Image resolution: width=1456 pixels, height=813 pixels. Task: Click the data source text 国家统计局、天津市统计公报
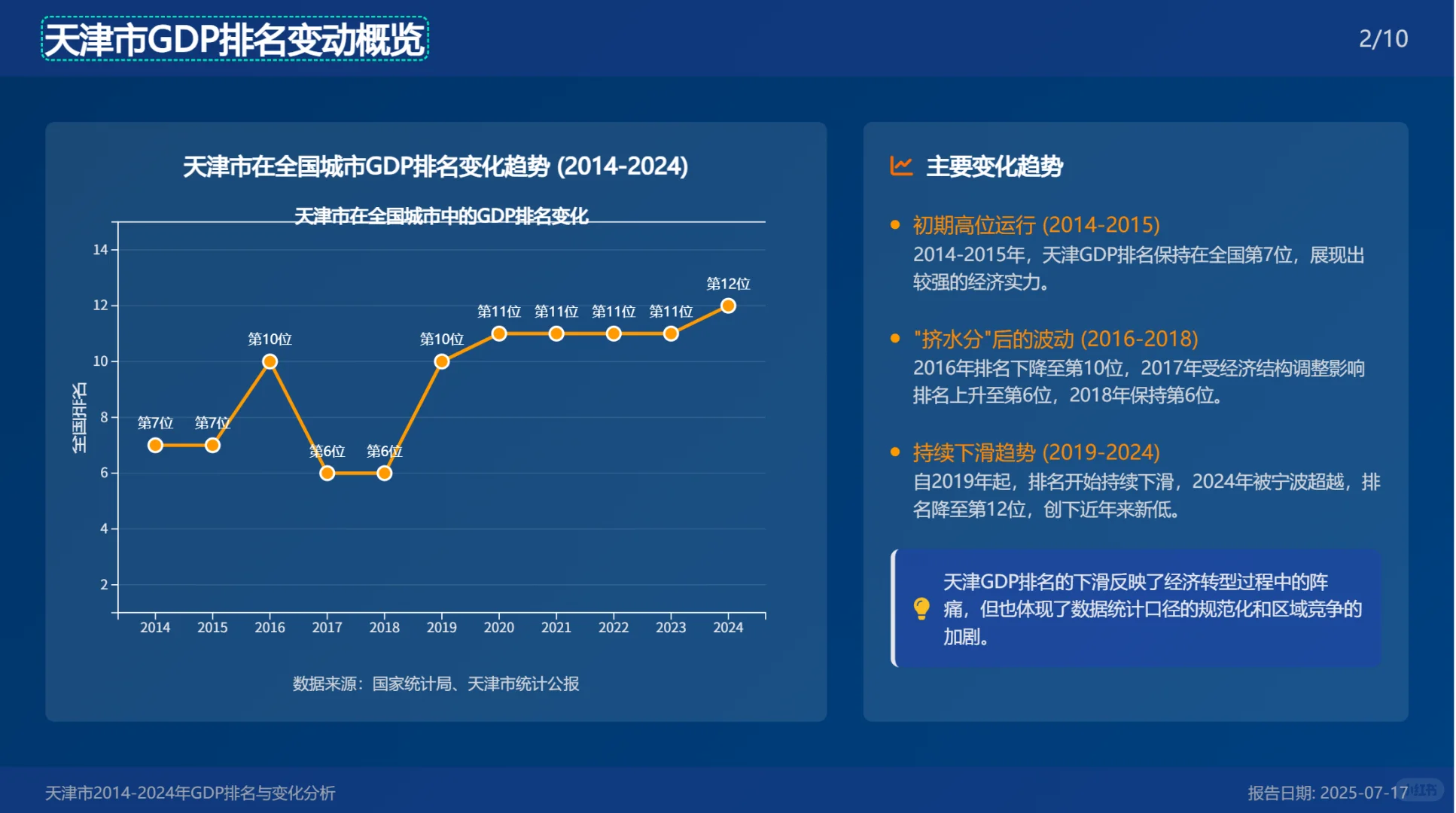click(x=439, y=684)
